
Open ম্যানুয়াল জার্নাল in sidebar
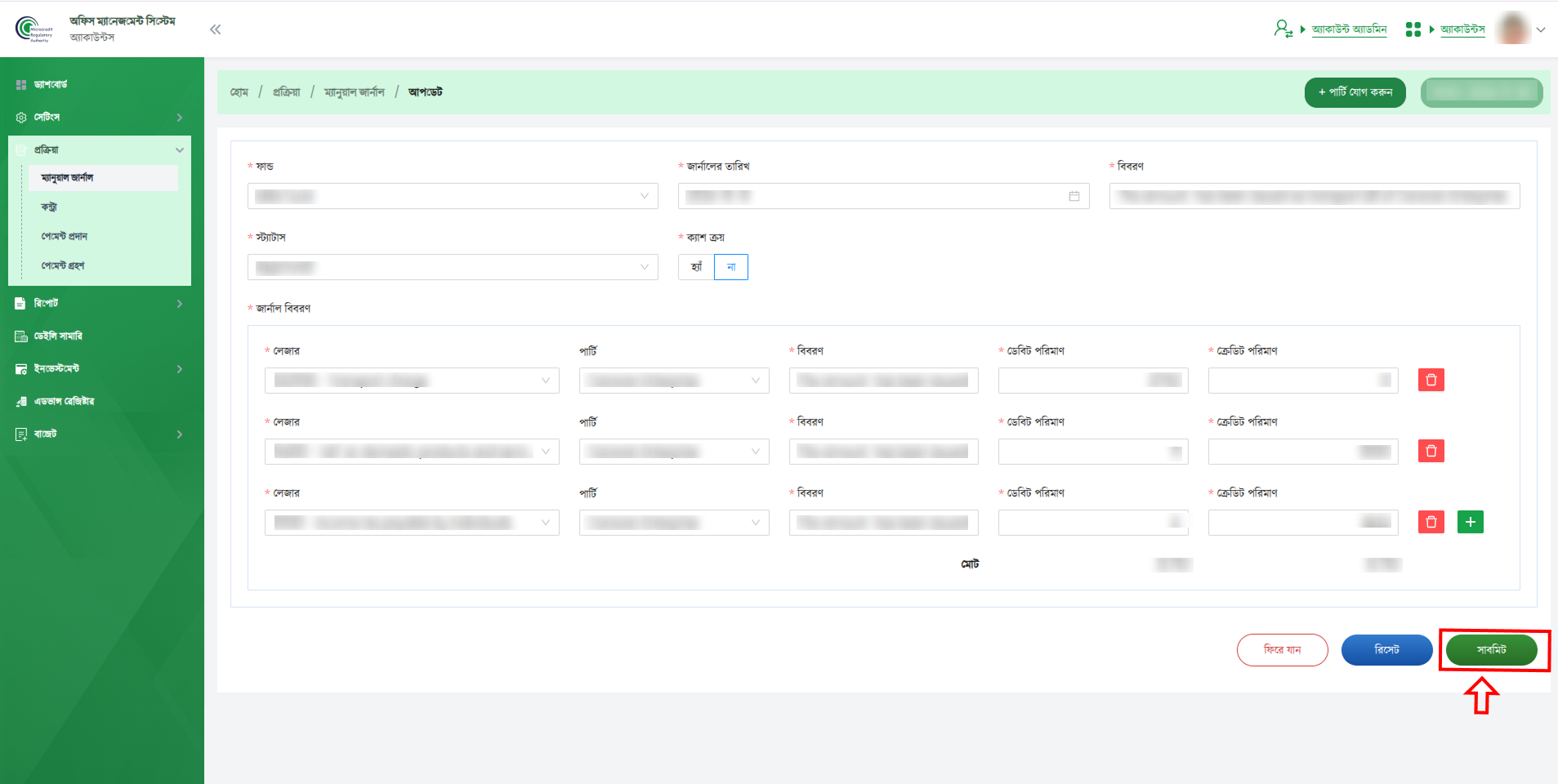point(103,178)
